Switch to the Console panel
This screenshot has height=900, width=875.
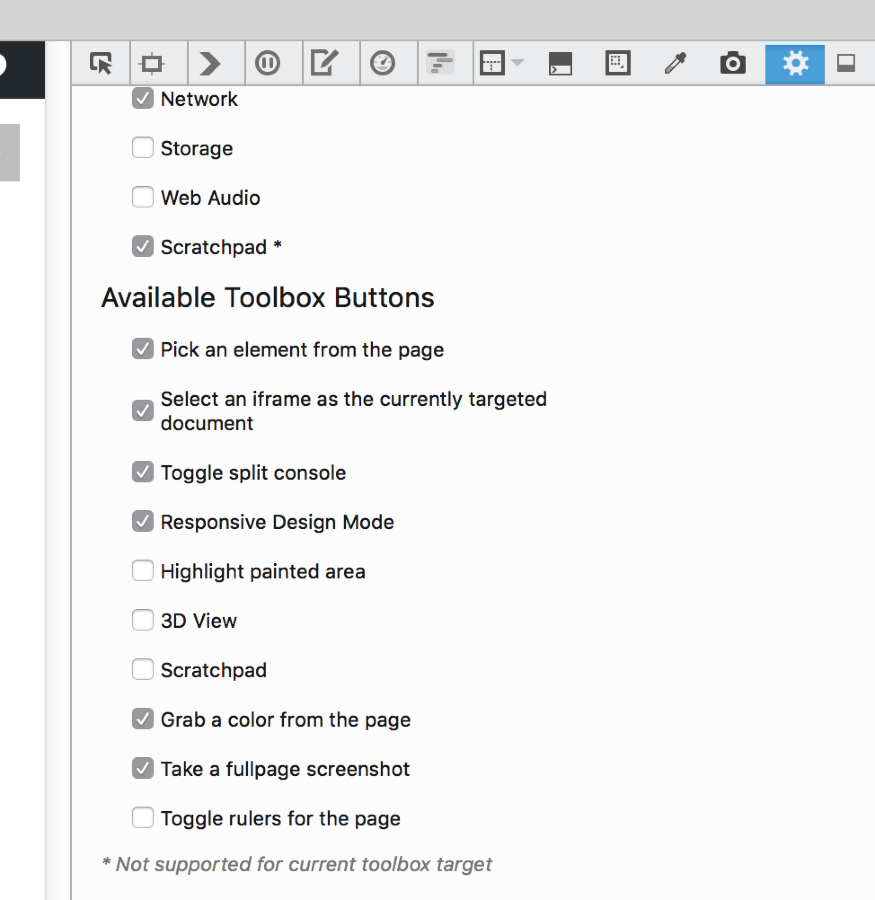(210, 64)
